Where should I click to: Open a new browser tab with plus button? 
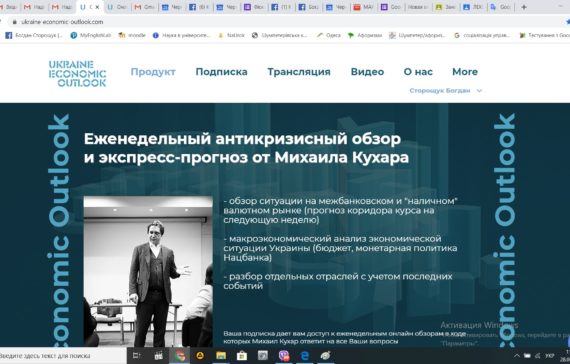pyautogui.click(x=524, y=7)
